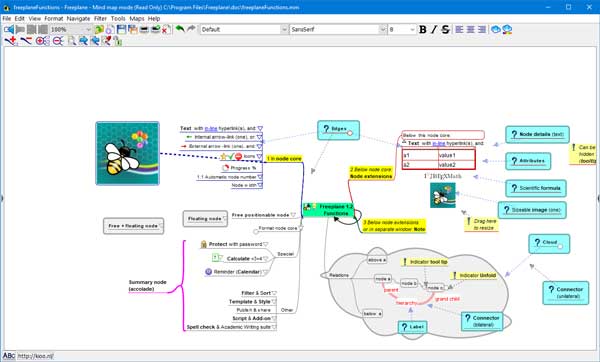
Task: Select the 'Attributes' help node
Action: click(x=528, y=161)
